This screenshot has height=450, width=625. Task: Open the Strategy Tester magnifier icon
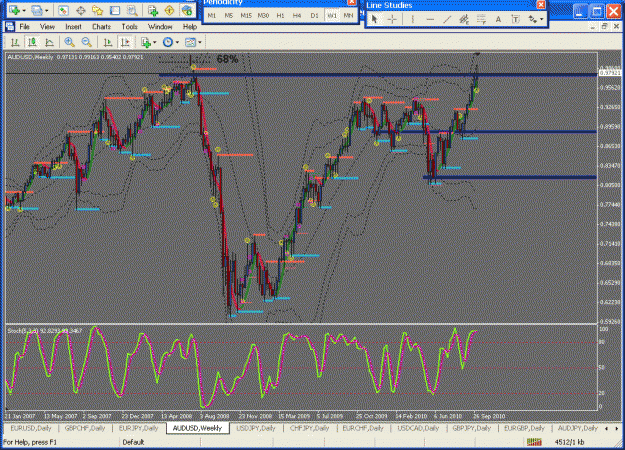tap(132, 10)
